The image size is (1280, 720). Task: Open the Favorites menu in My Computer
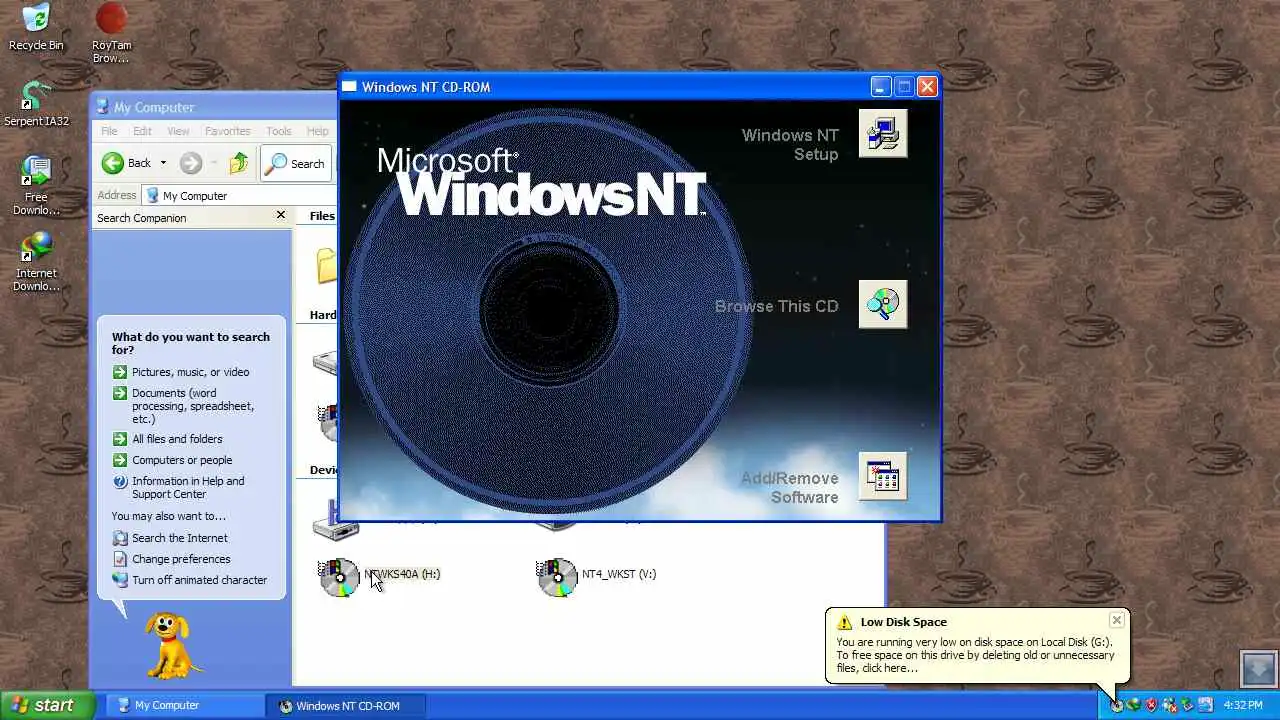228,131
